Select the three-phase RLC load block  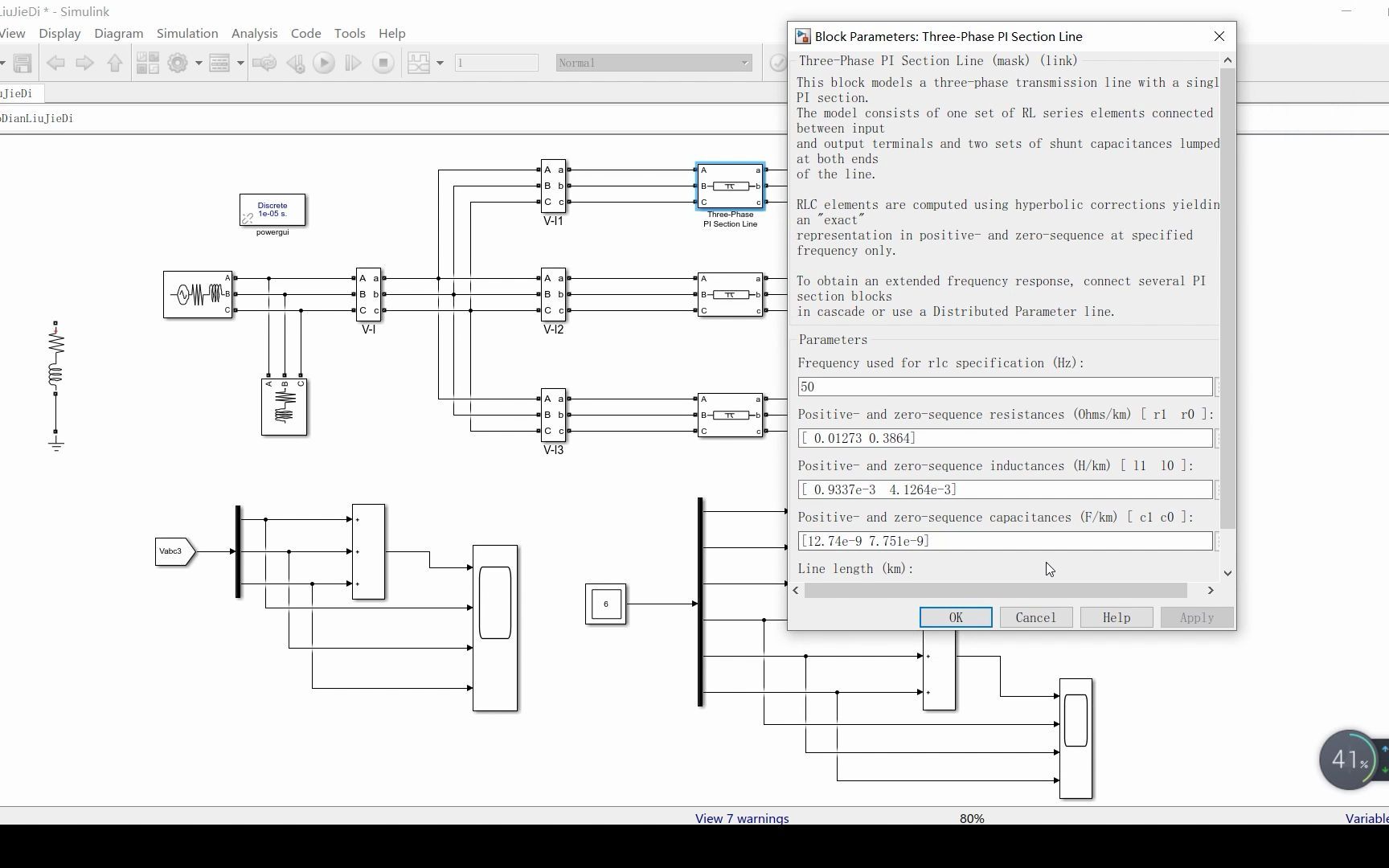tap(285, 407)
